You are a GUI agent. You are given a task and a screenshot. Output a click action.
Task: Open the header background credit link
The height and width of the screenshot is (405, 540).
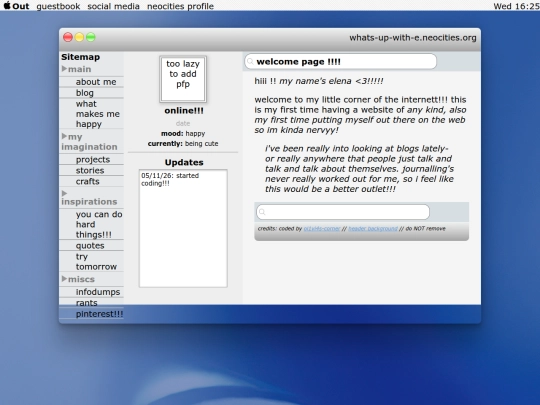tap(373, 229)
